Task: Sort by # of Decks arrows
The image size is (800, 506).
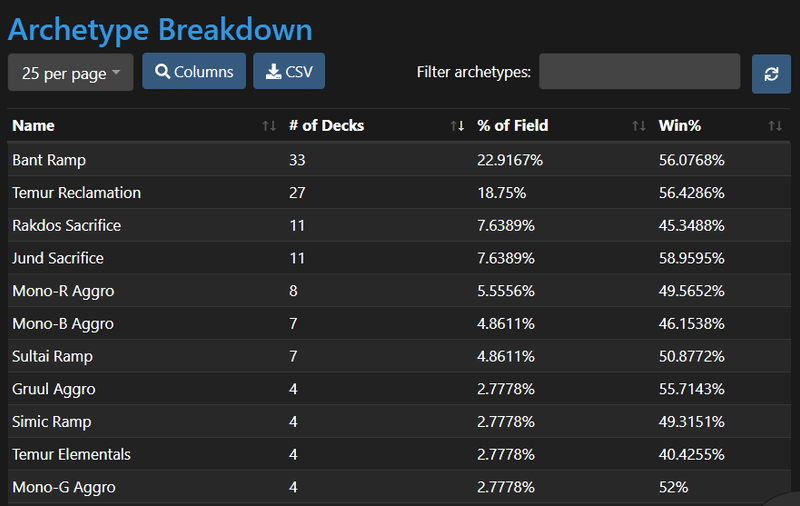Action: 457,126
